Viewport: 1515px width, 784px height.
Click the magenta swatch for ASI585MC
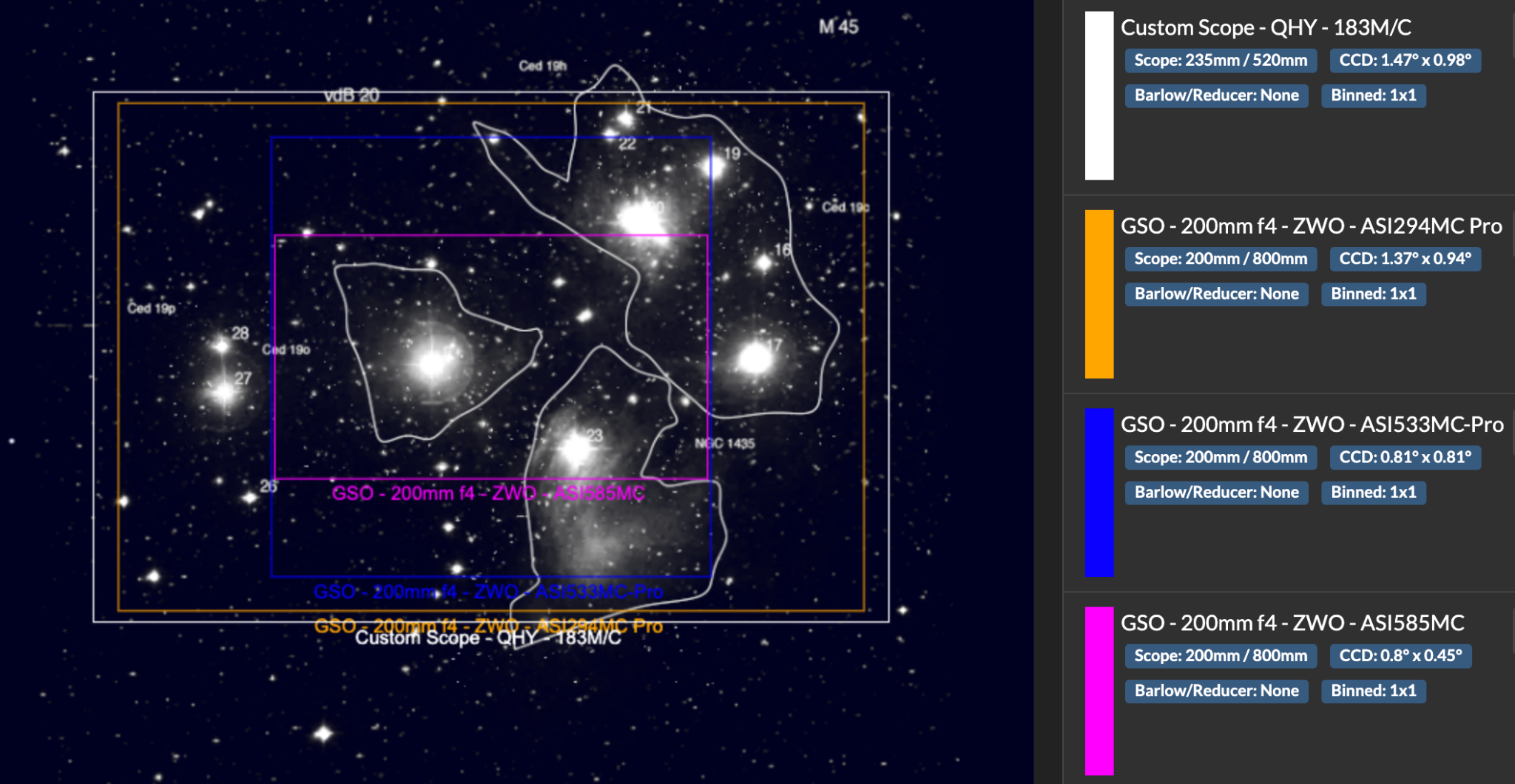(x=1099, y=691)
